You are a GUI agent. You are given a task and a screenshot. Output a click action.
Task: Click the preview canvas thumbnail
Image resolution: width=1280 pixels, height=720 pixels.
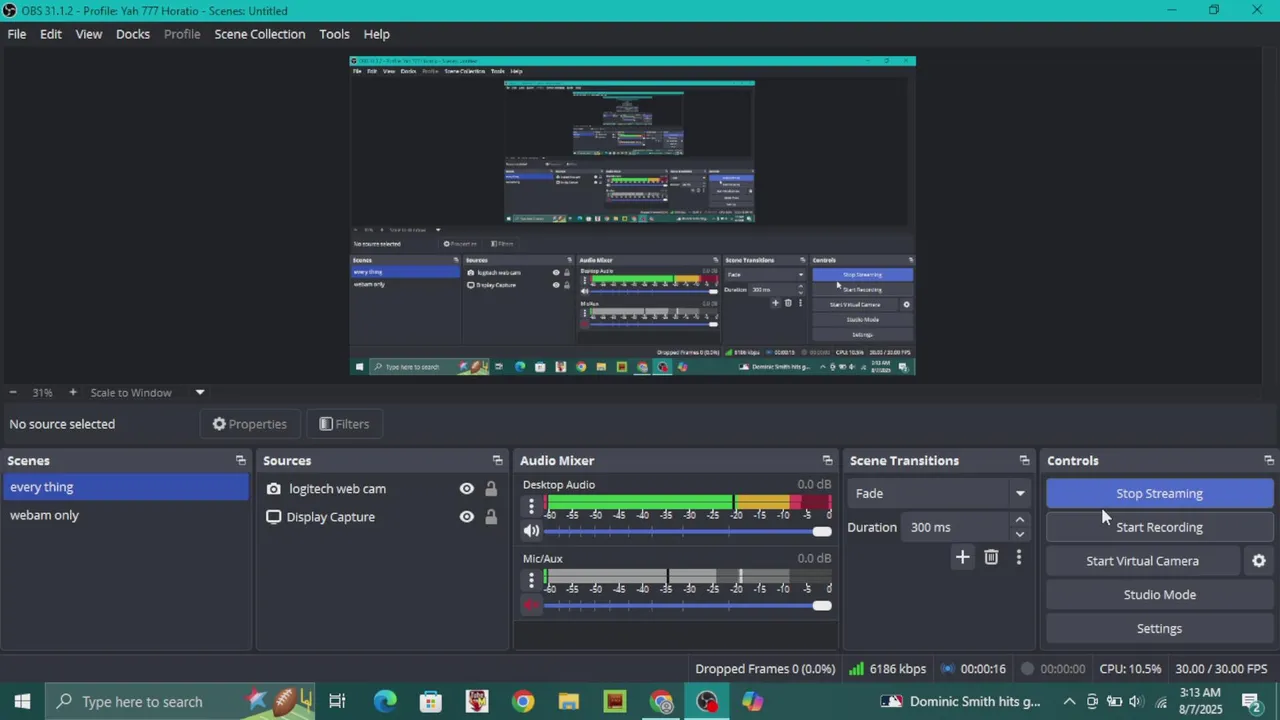tap(632, 216)
